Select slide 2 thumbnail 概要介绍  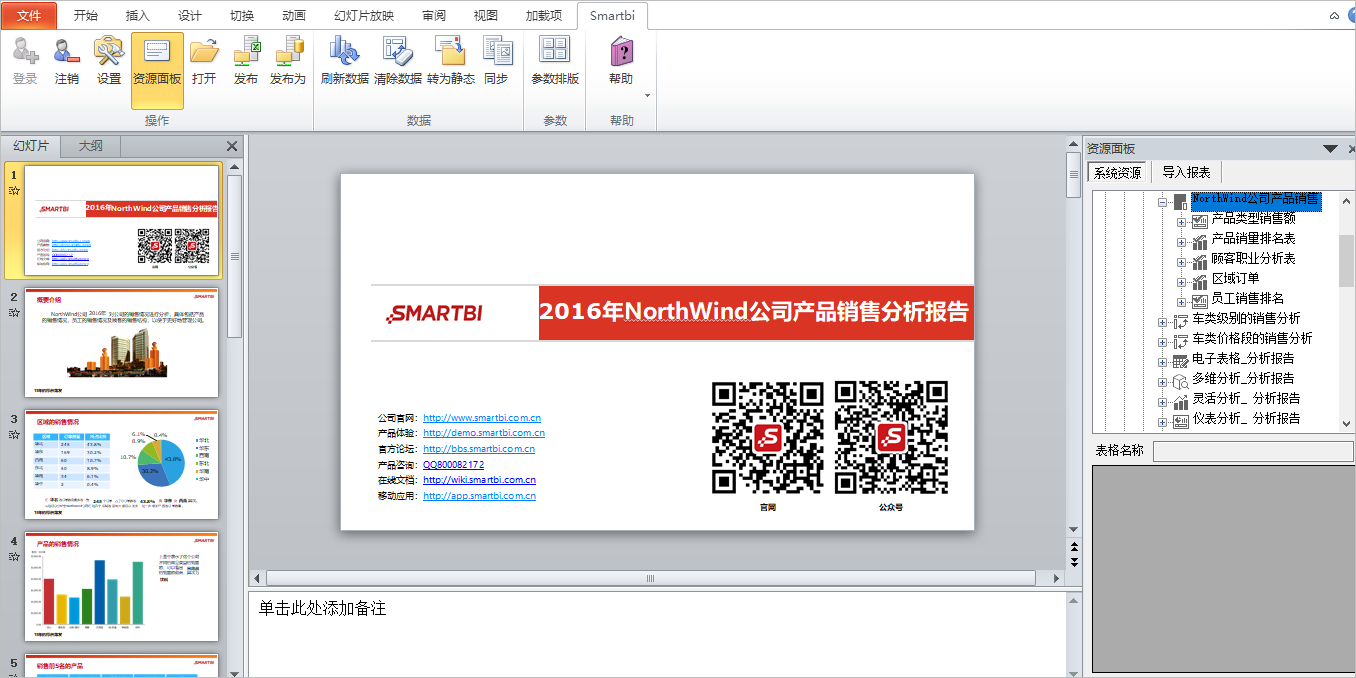(121, 343)
